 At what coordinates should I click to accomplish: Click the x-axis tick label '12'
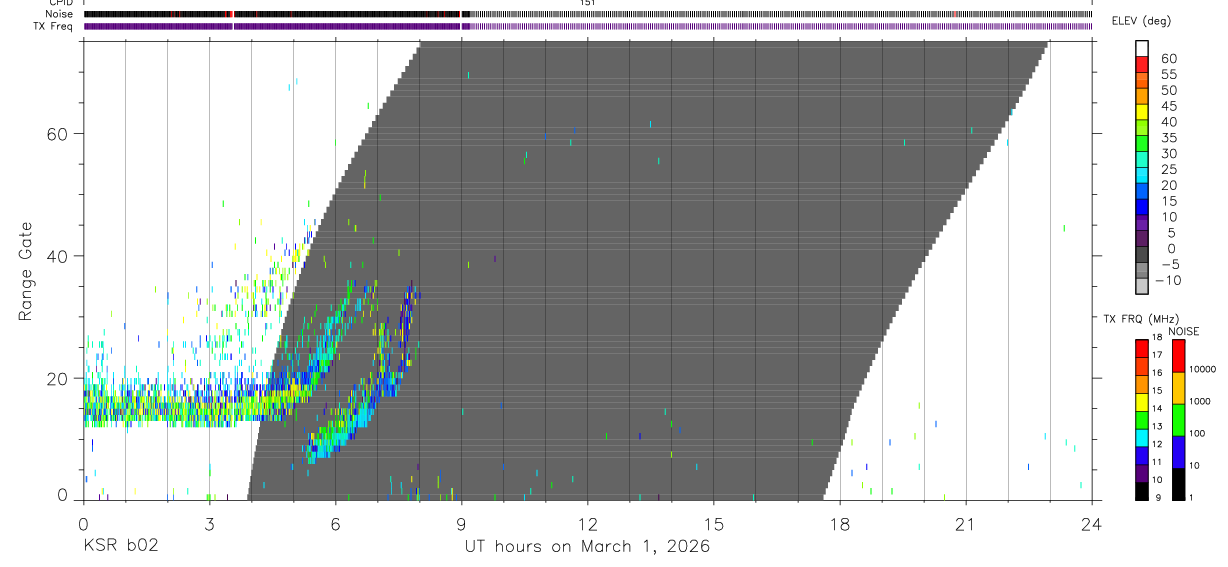[588, 524]
